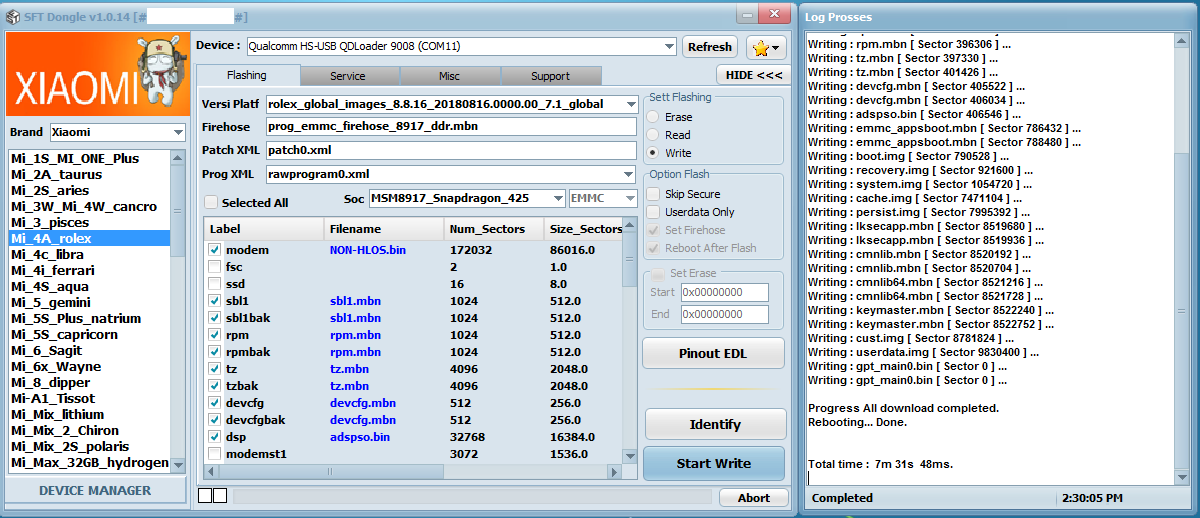Select the Erase radio button

653,117
